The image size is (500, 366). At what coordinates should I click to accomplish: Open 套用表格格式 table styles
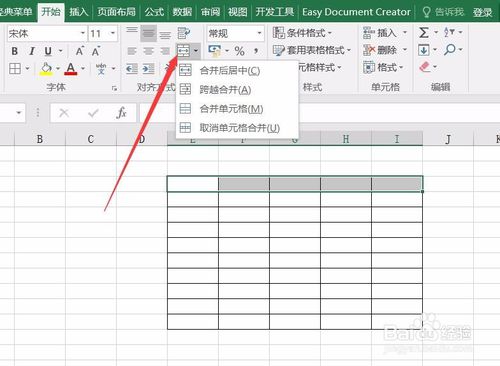pos(312,50)
